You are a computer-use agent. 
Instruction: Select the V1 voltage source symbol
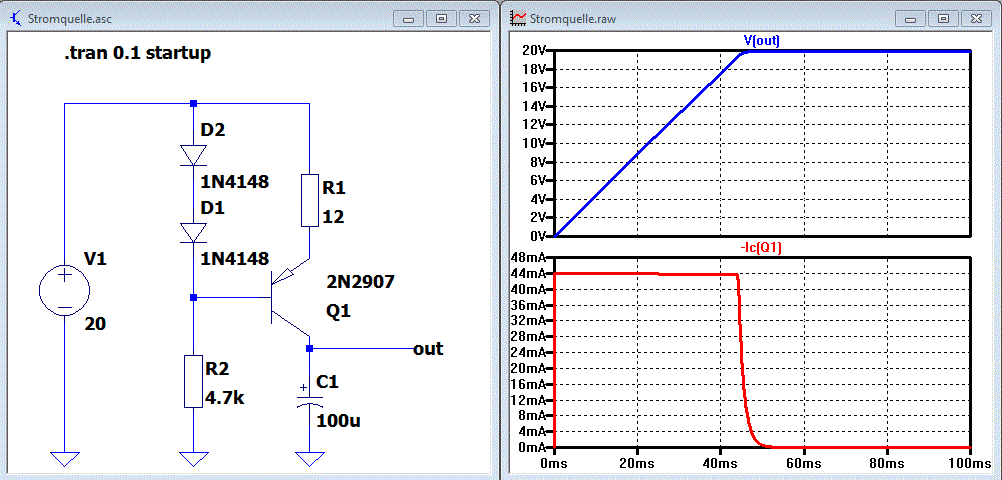tap(65, 291)
